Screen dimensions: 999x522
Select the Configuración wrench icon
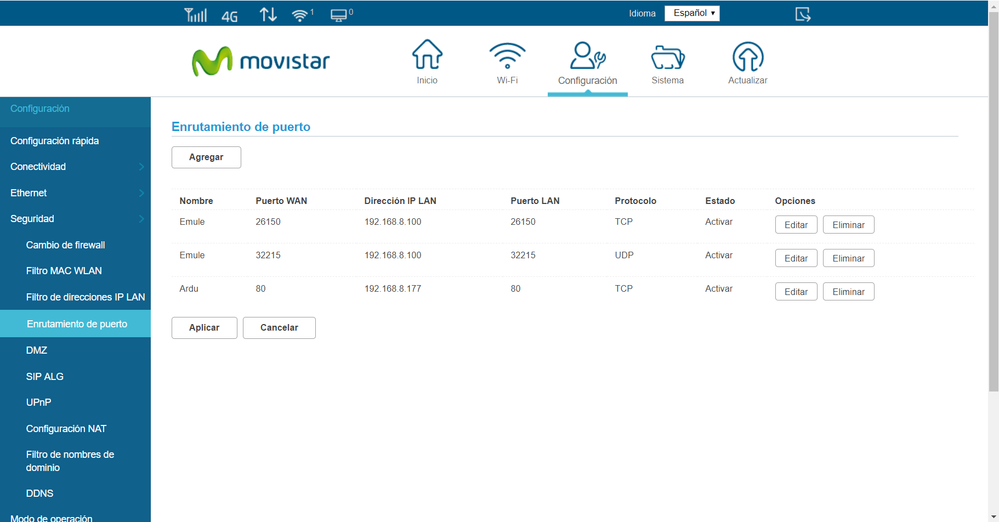[587, 56]
